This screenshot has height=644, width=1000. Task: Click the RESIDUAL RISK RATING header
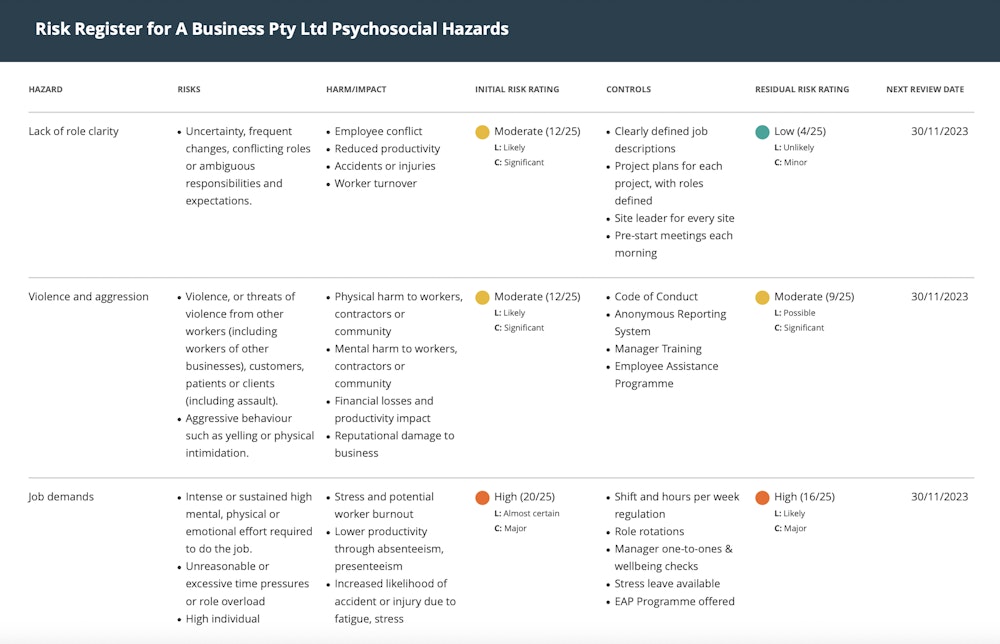click(x=802, y=89)
